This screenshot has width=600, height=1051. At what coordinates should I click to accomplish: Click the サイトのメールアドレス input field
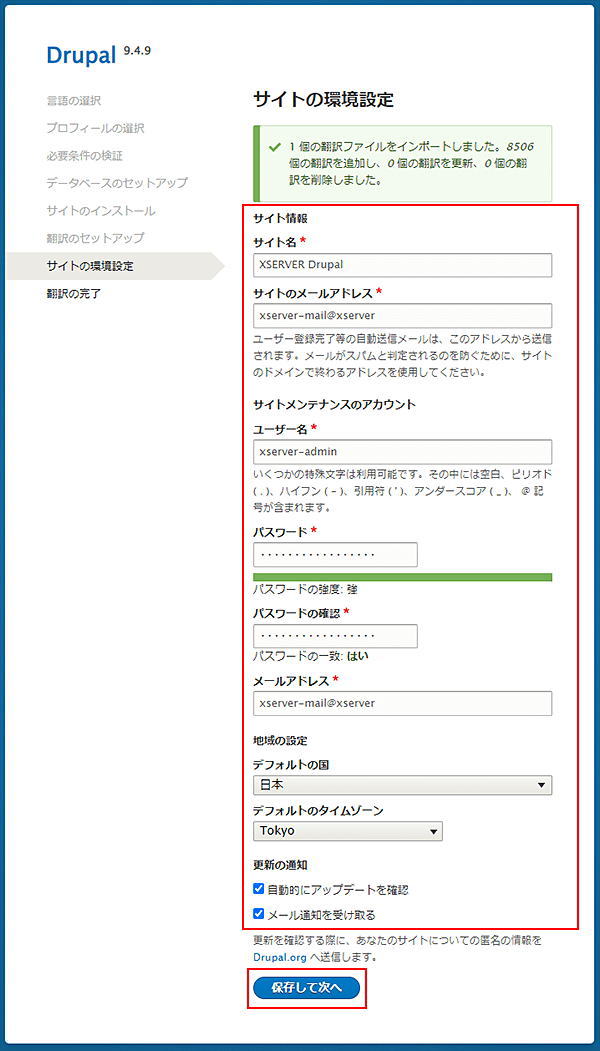(x=402, y=315)
